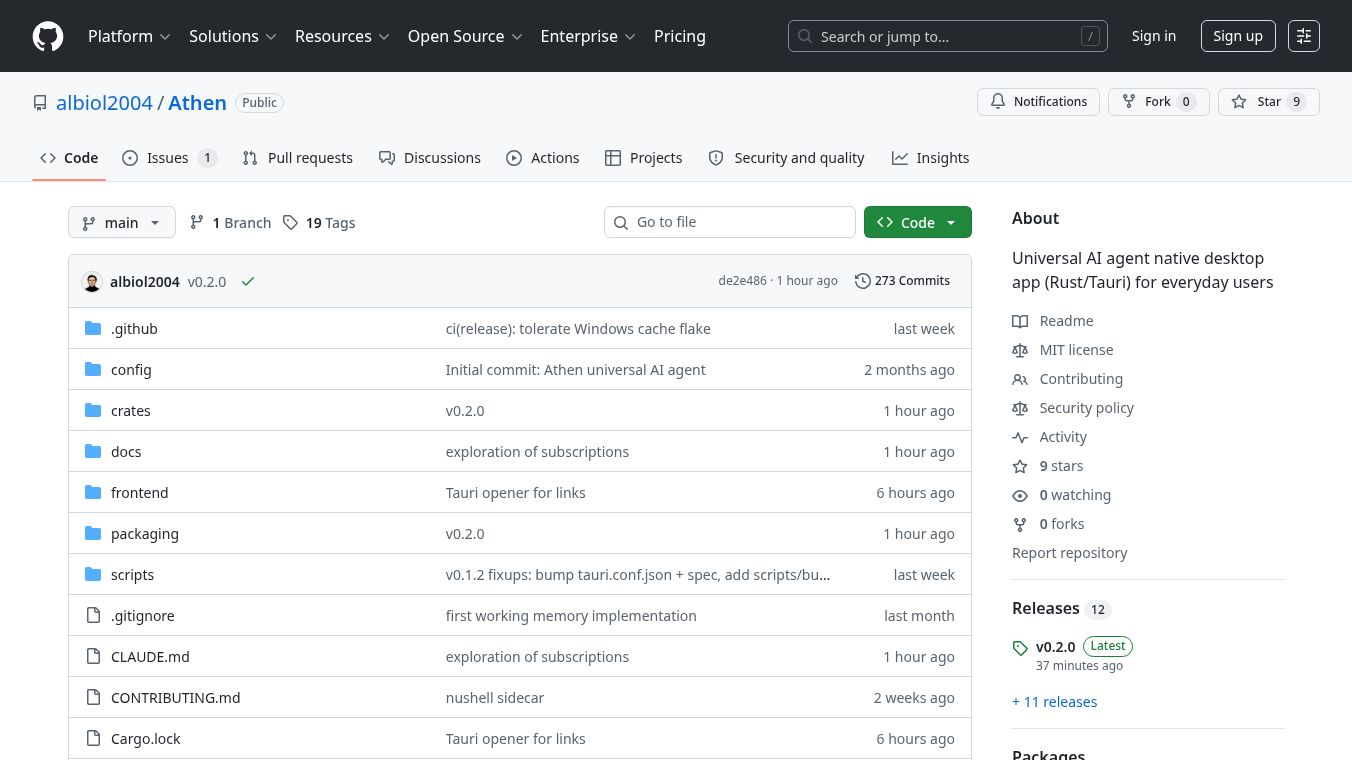The height and width of the screenshot is (760, 1352).
Task: Click the Contributing people icon
Action: [x=1020, y=379]
